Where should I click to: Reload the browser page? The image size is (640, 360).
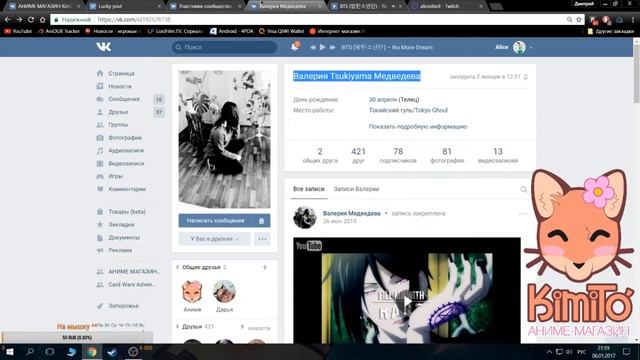(31, 19)
